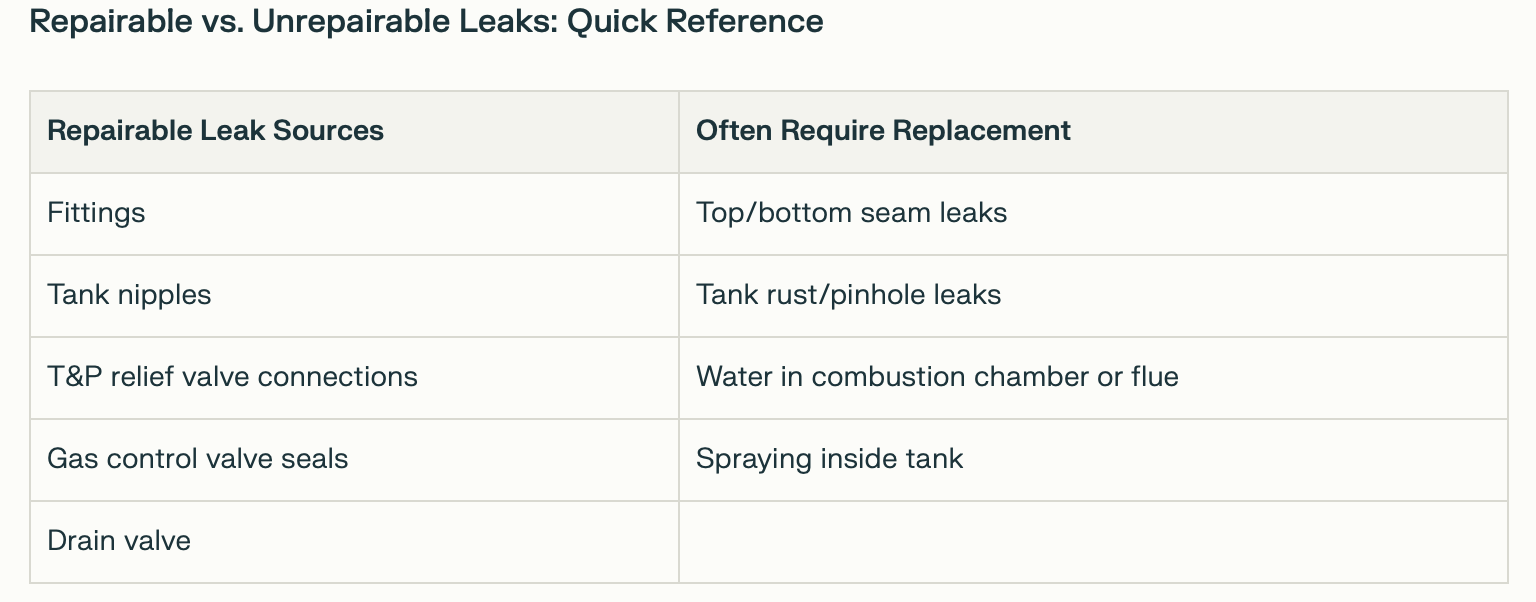
Task: Select the 'Repairable Leak Sources' column header
Action: coord(215,131)
